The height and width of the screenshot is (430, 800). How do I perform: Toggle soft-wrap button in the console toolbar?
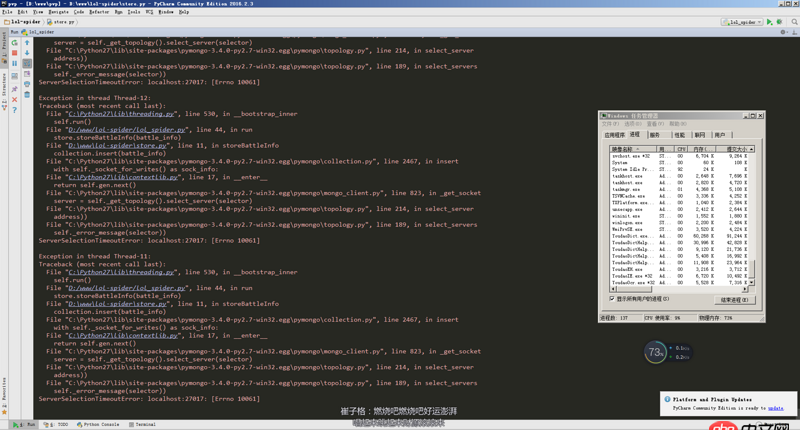27,64
